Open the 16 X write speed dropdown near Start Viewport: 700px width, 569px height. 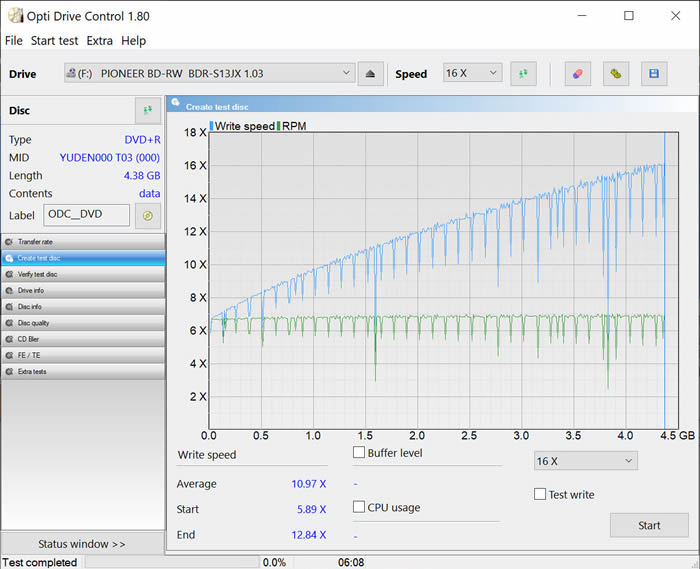click(585, 461)
